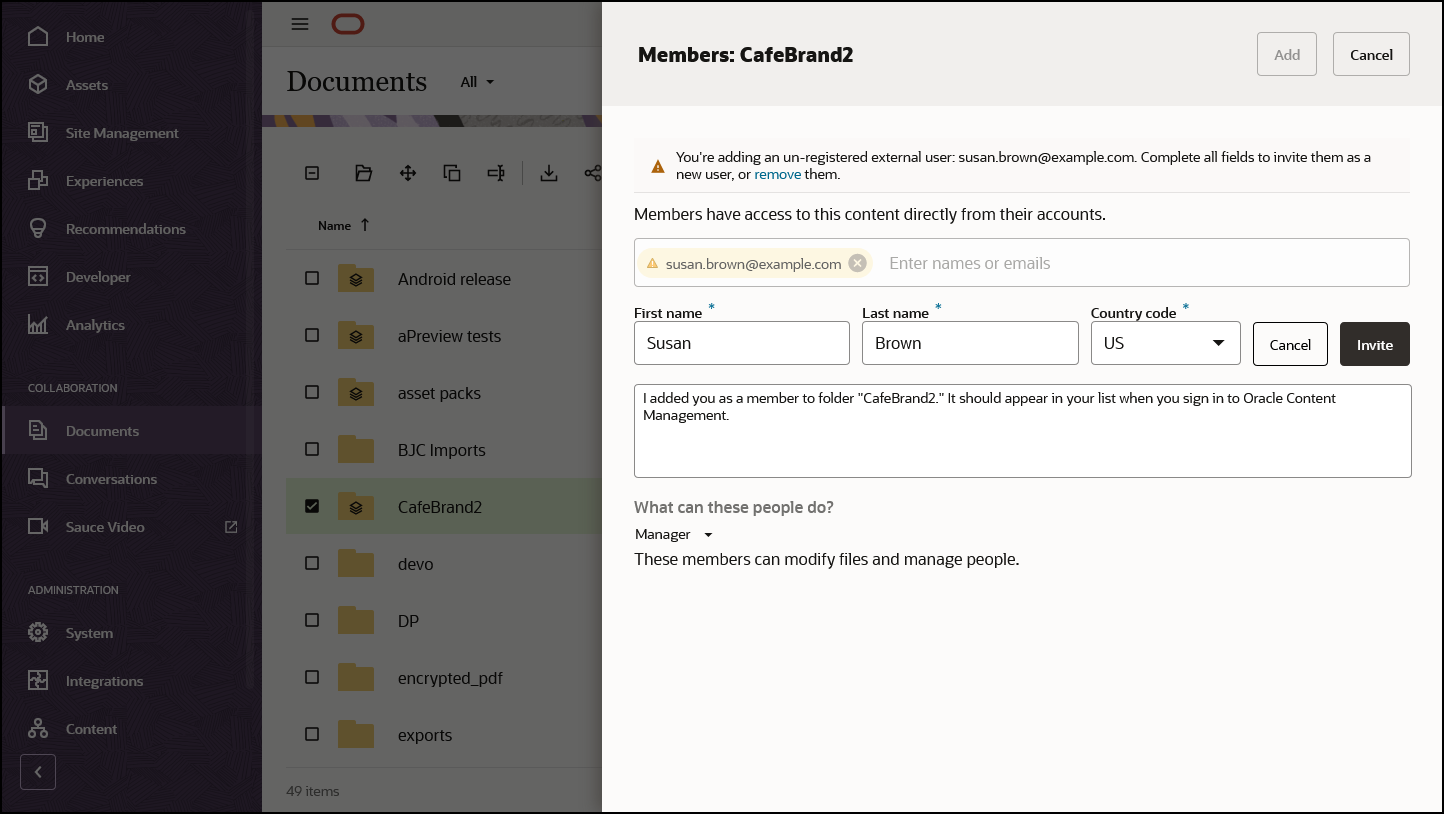1444x814 pixels.
Task: Open Assets using the cube icon
Action: [x=38, y=85]
